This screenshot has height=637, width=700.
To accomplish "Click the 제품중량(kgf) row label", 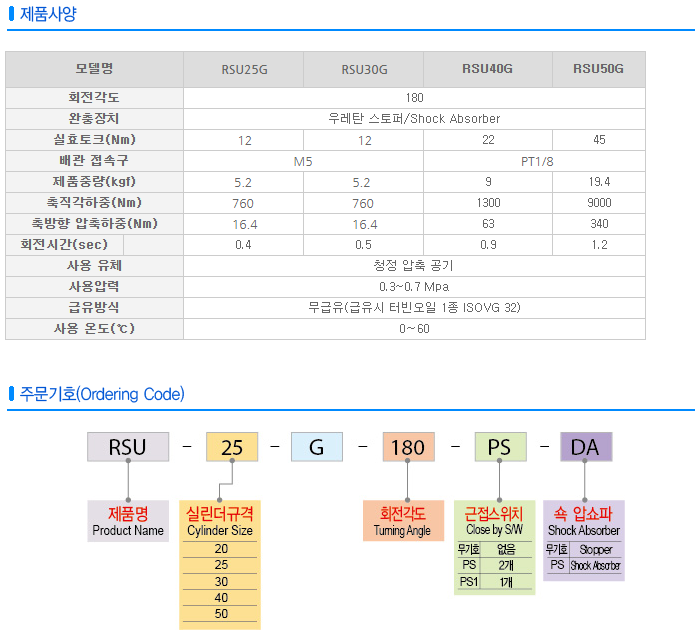I will coord(94,181).
